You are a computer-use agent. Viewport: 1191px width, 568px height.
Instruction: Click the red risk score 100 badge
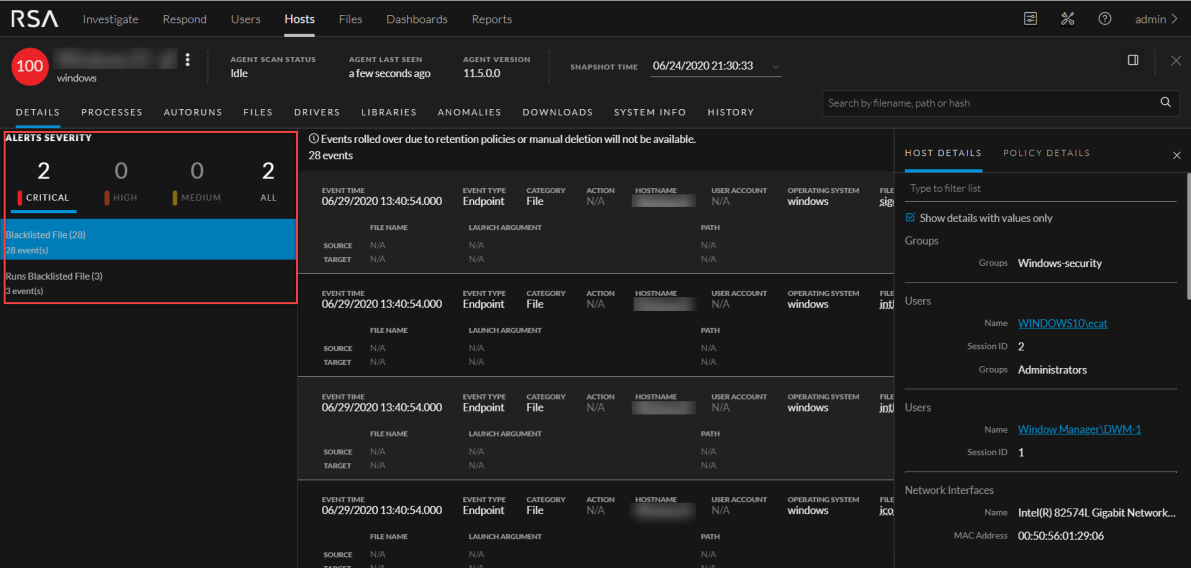[x=30, y=66]
